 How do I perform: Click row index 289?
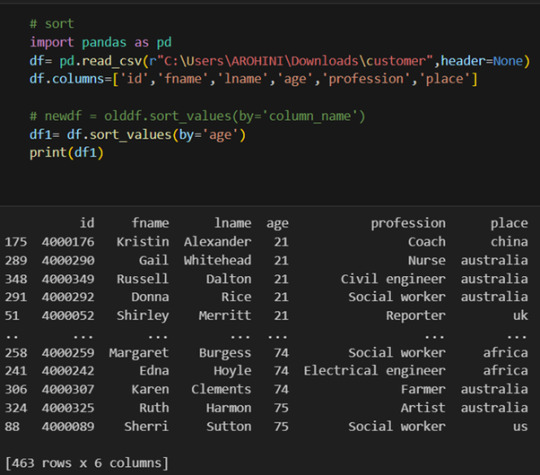click(16, 260)
